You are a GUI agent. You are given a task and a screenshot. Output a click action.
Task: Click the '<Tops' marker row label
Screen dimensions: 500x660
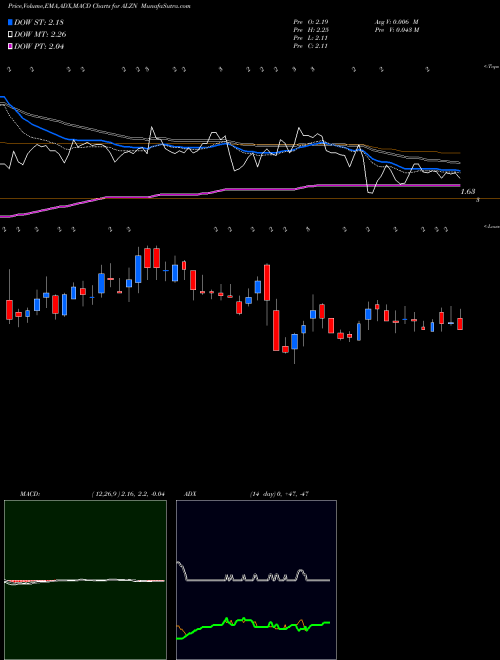point(491,67)
